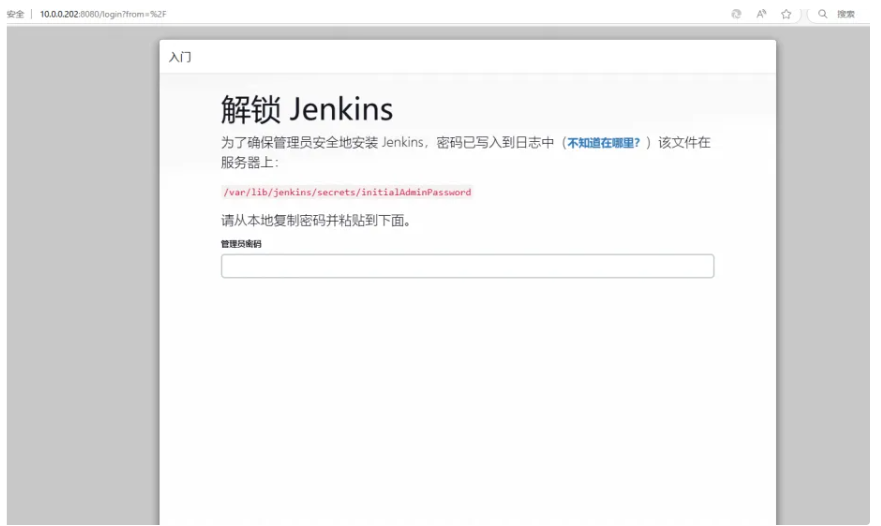Click the browser address bar URL
The width and height of the screenshot is (881, 526).
pos(103,14)
